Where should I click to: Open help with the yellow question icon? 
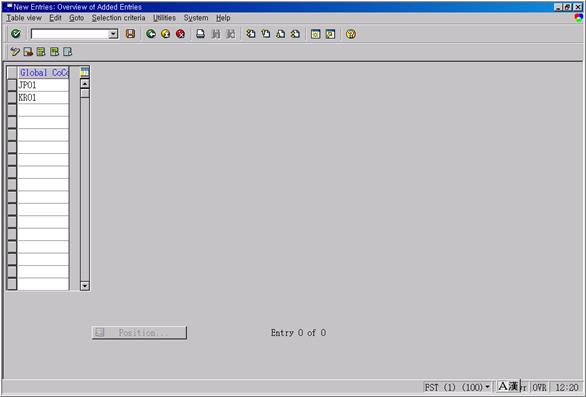351,34
